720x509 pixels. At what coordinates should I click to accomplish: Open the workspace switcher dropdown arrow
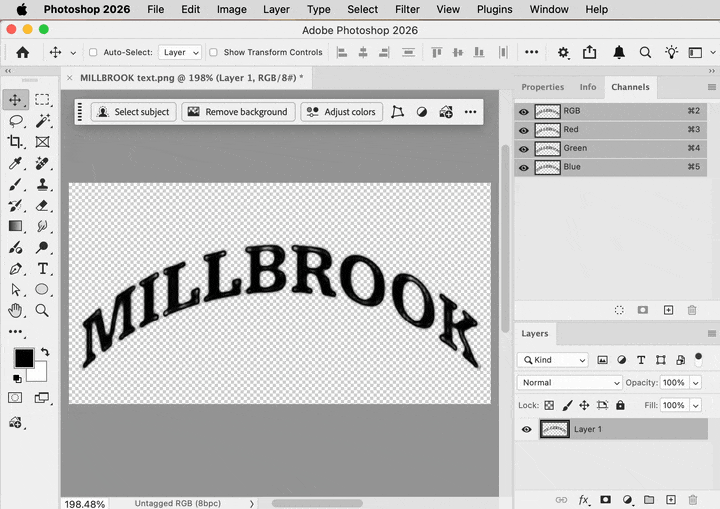(x=712, y=52)
